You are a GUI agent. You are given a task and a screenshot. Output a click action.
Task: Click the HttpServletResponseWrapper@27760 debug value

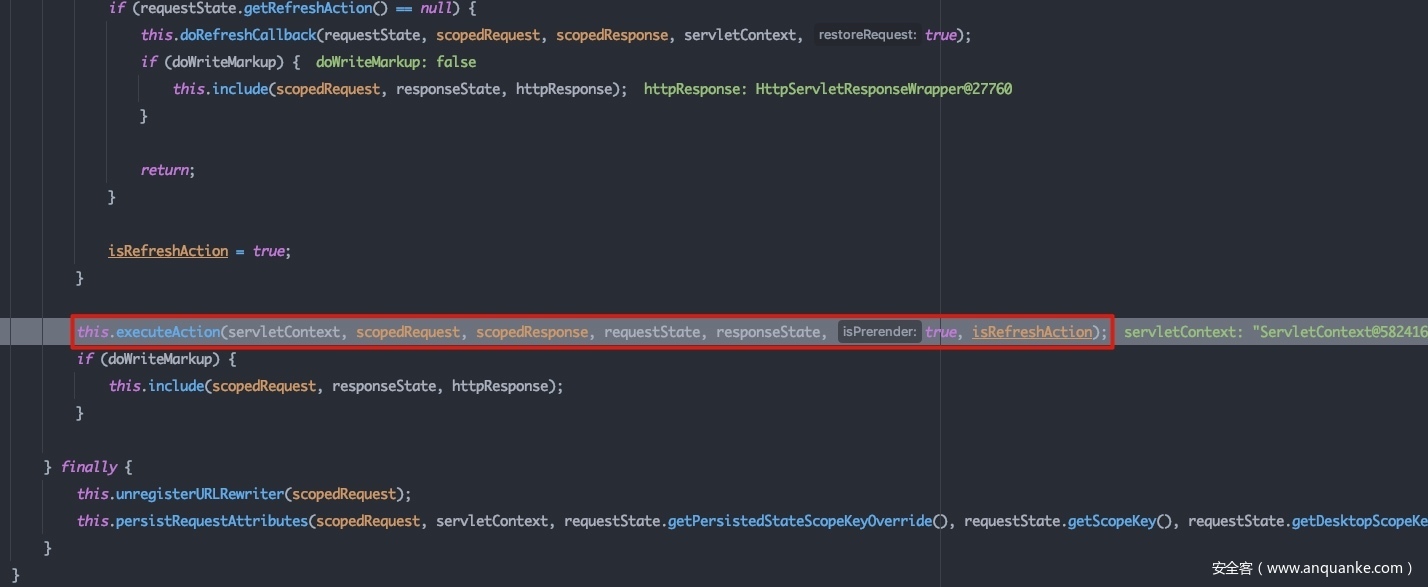point(884,89)
